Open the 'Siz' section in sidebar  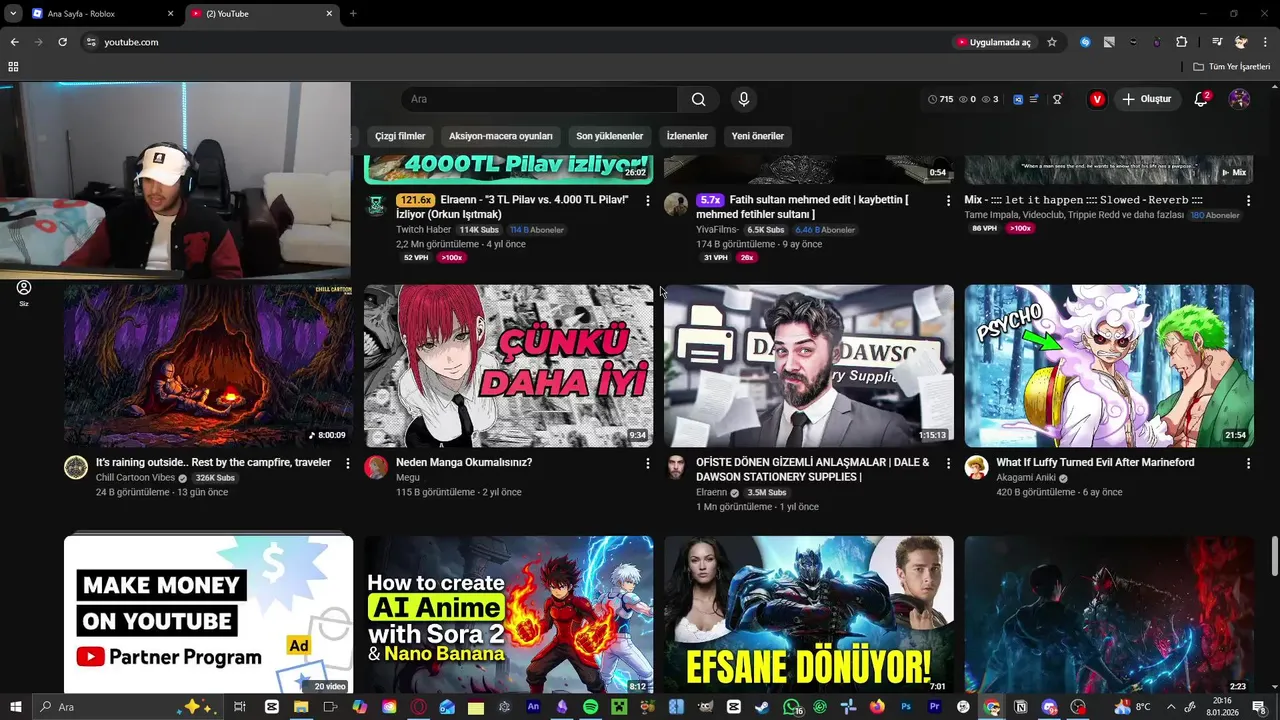tap(24, 292)
